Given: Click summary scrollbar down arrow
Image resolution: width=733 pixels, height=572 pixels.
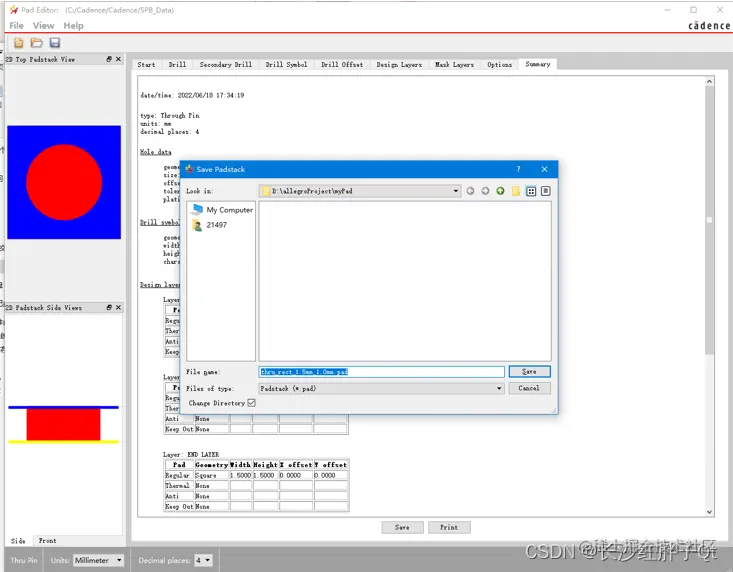Looking at the screenshot, I should click(x=710, y=512).
